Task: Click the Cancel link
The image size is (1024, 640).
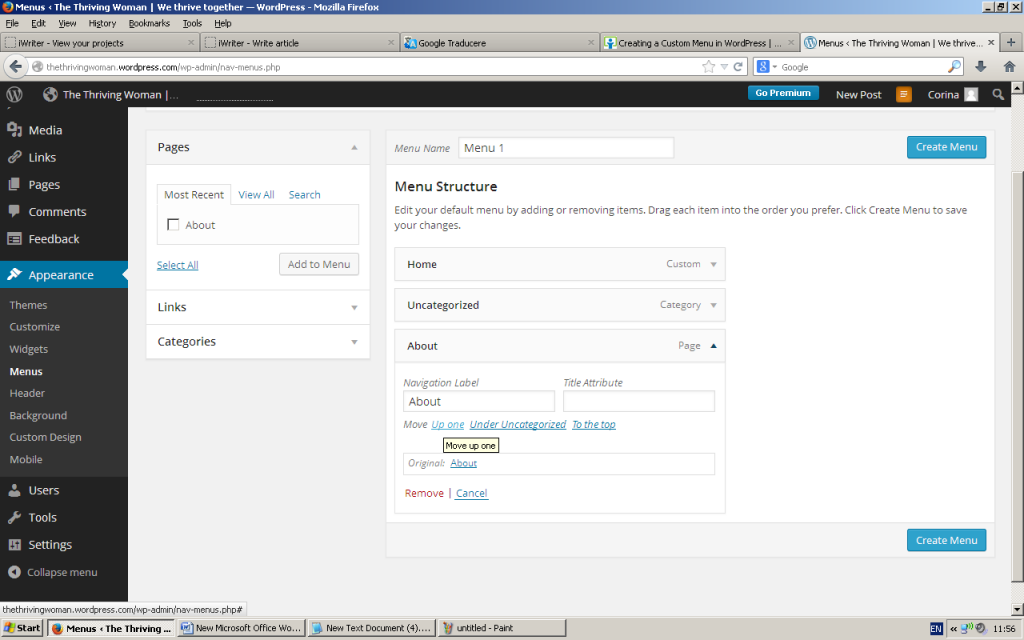Action: pyautogui.click(x=472, y=493)
